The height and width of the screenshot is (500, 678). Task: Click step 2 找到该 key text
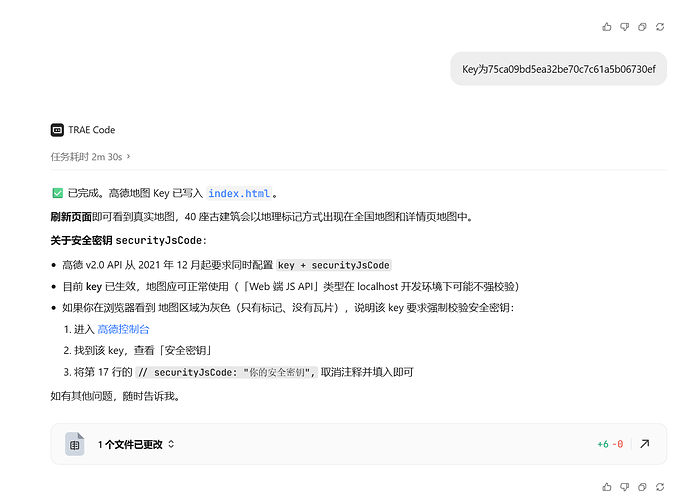point(138,350)
